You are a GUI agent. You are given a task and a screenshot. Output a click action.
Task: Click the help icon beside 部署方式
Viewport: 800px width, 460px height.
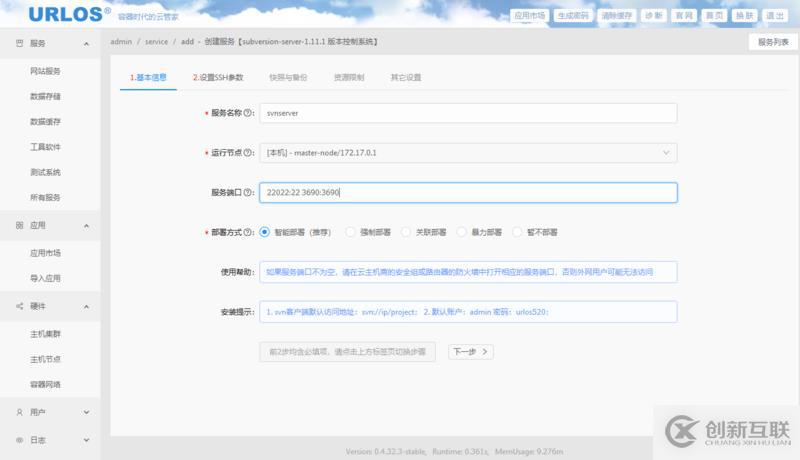(x=248, y=232)
